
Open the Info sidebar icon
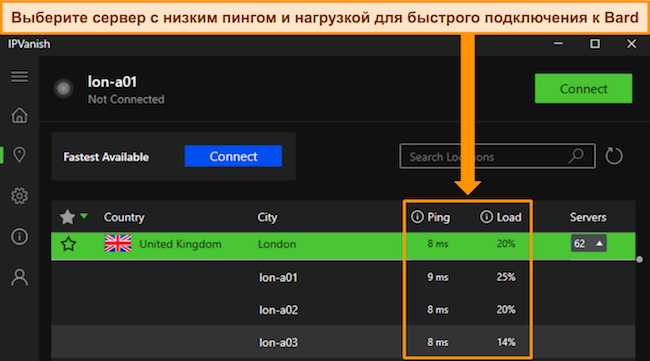click(19, 236)
